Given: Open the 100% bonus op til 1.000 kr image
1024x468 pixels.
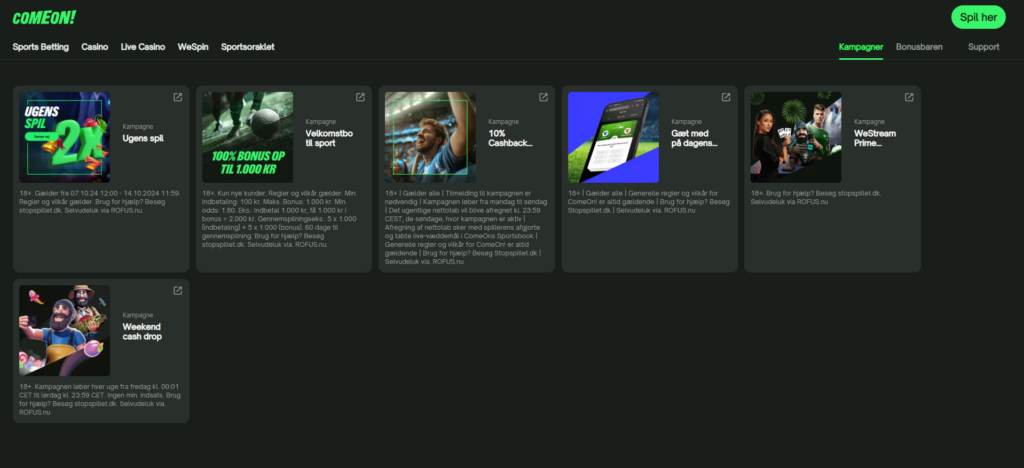Looking at the screenshot, I should 248,137.
